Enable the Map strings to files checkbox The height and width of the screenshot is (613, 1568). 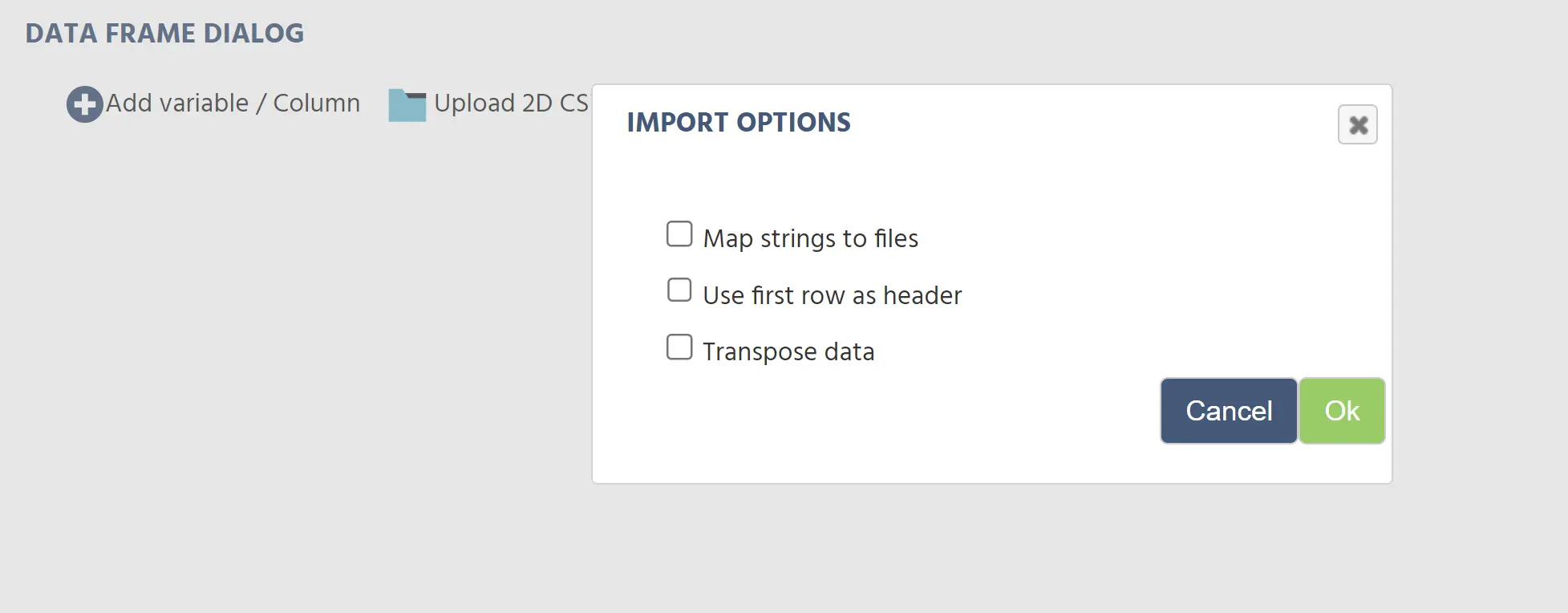(679, 234)
